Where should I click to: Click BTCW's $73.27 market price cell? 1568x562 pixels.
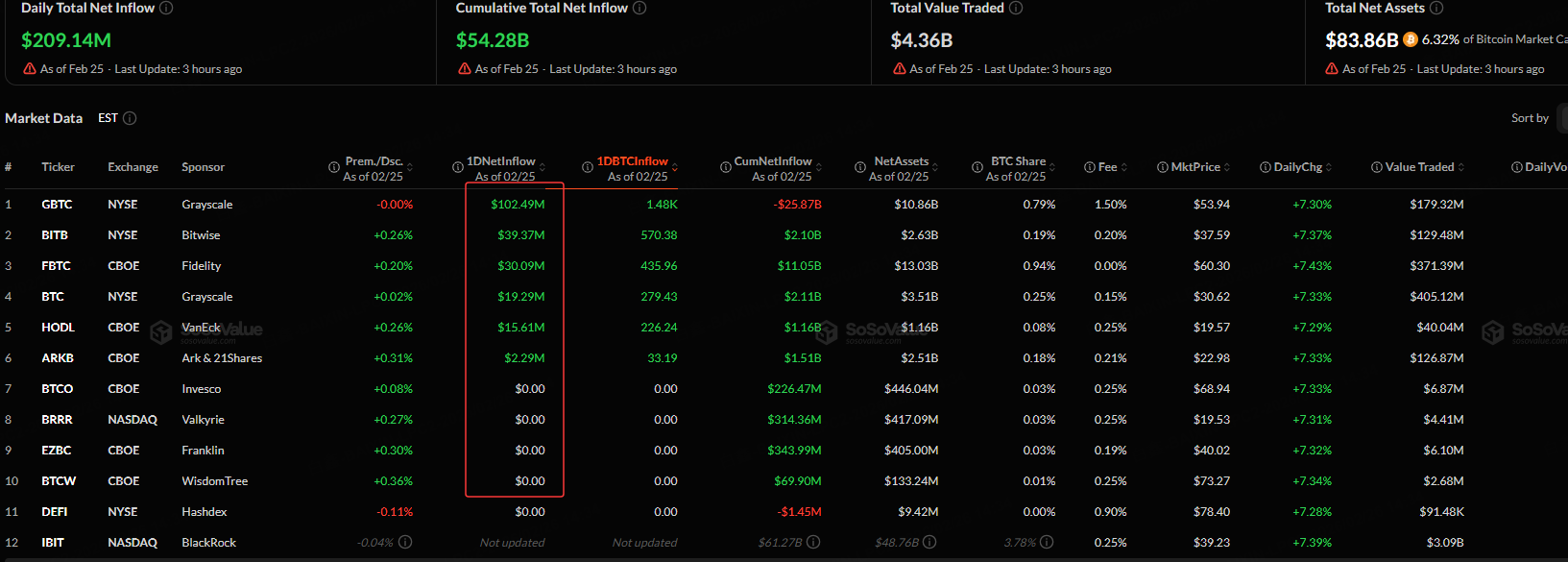click(1212, 481)
